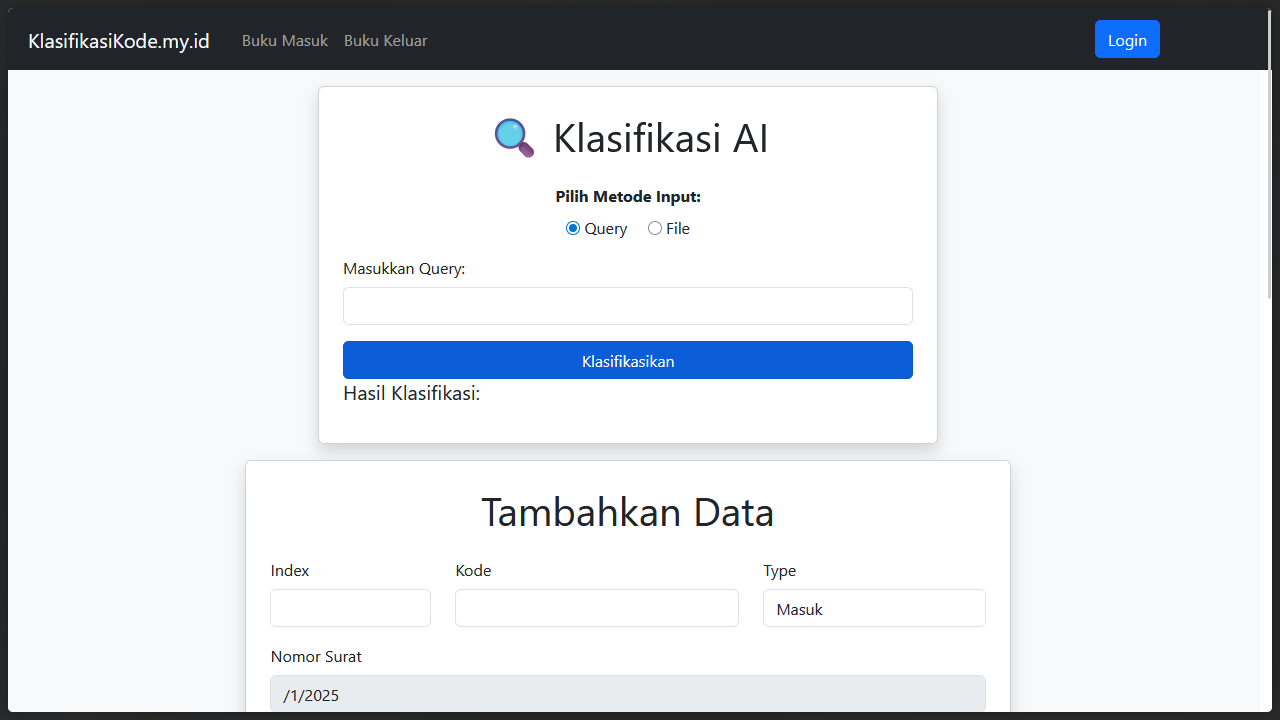Viewport: 1280px width, 720px height.
Task: Open the KlasifikasiKode.my.id brand link
Action: [x=119, y=41]
